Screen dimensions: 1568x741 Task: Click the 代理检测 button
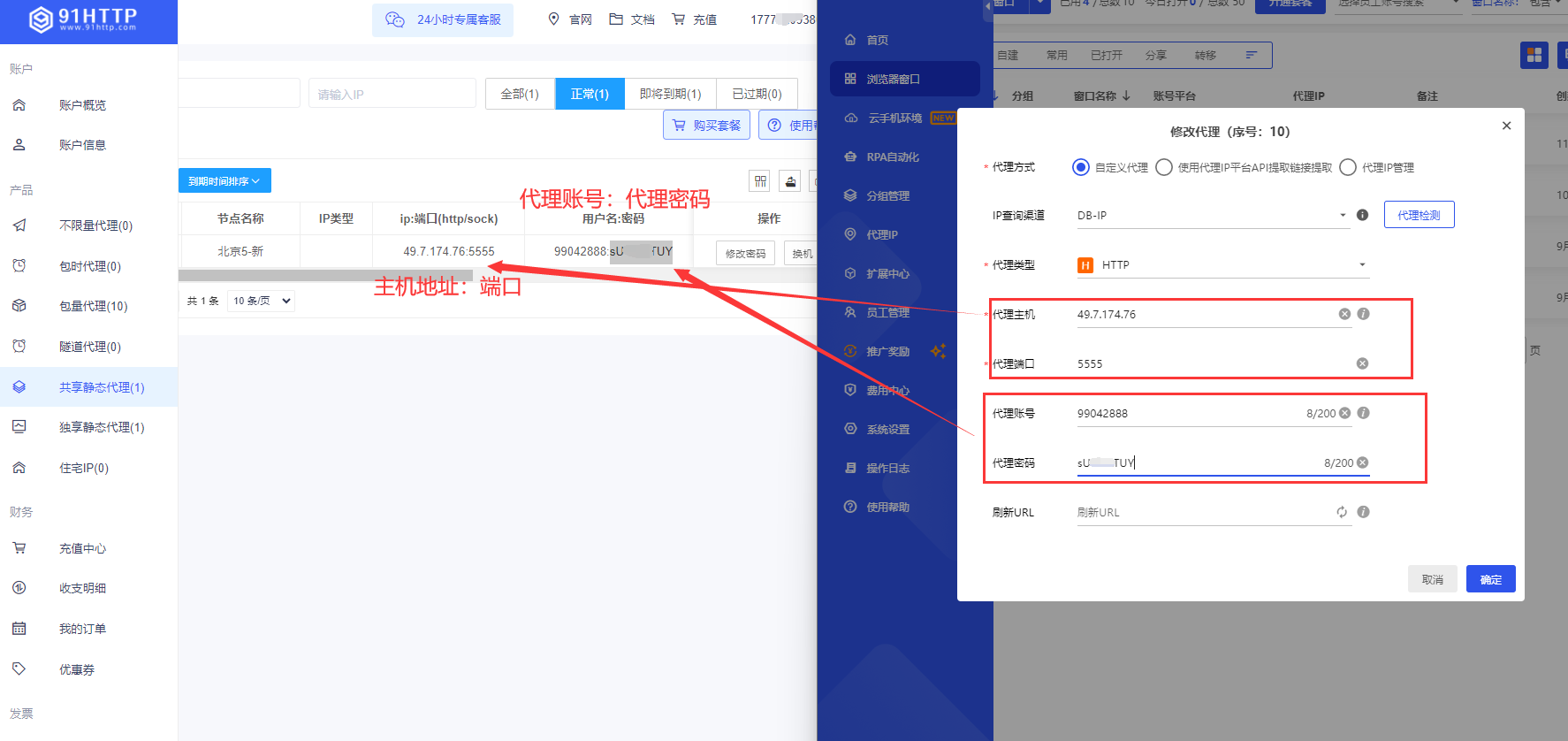1418,215
